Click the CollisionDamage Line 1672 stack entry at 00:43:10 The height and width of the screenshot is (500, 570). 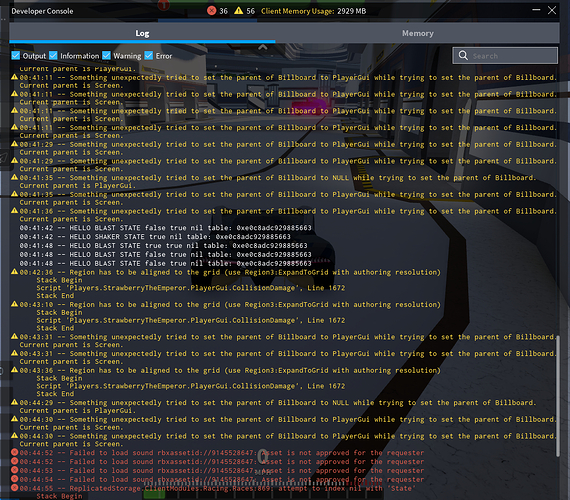coord(191,320)
